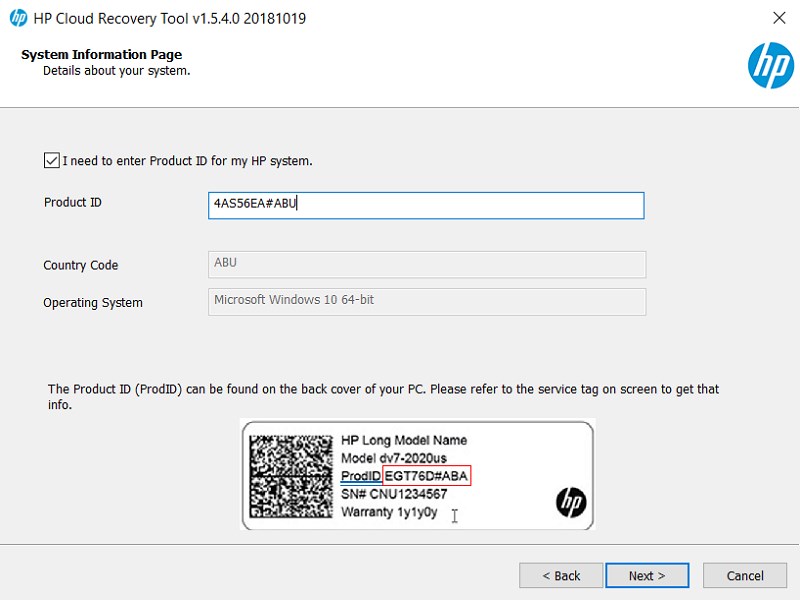The image size is (800, 600).
Task: Click the QR code on the service tag image
Action: pos(291,477)
